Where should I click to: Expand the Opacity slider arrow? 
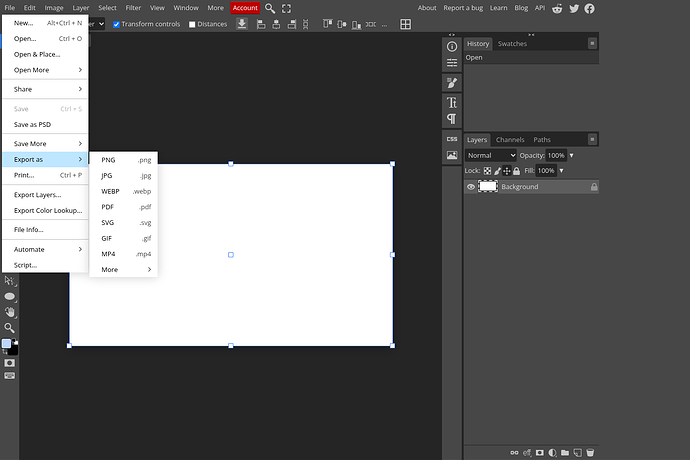pyautogui.click(x=570, y=156)
